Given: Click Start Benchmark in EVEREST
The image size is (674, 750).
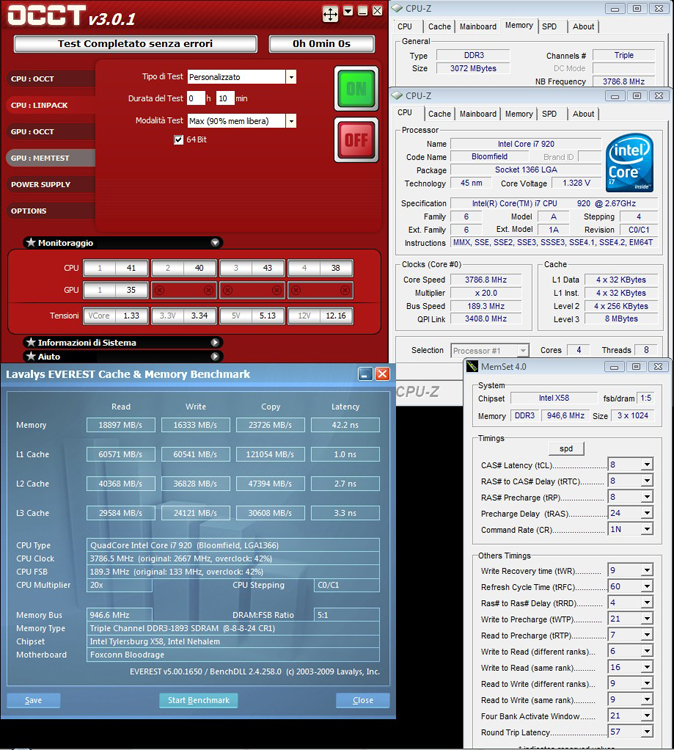Looking at the screenshot, I should point(199,700).
